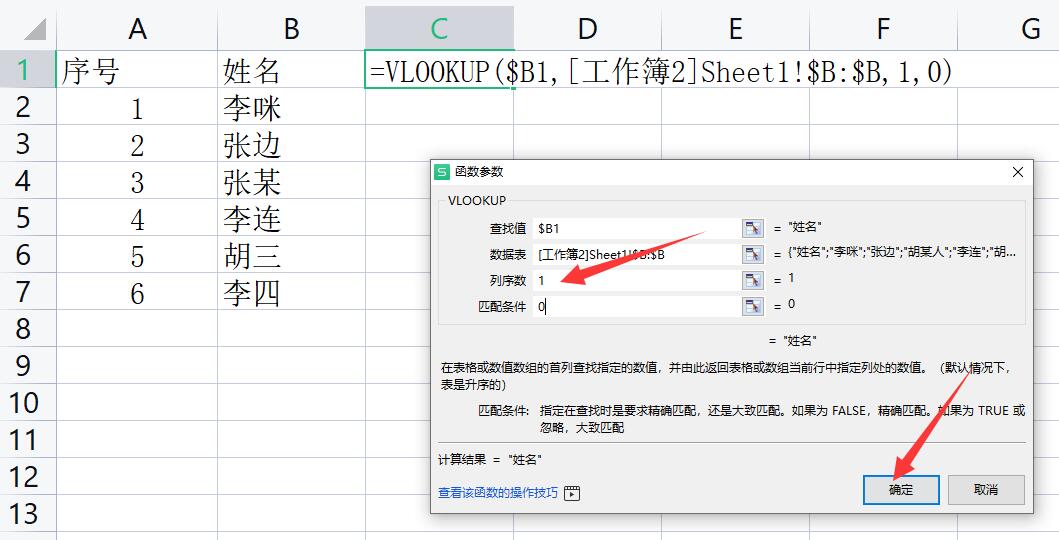Click the video icon beside the tips link
Viewport: 1059px width, 540px height.
572,493
